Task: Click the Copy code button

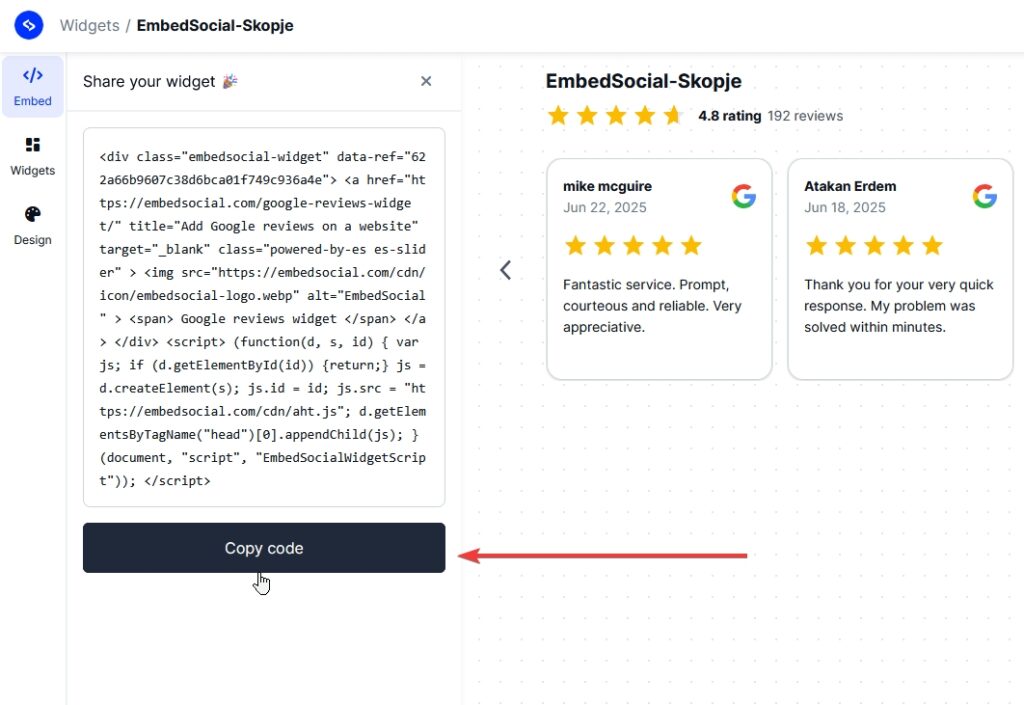Action: (x=263, y=548)
